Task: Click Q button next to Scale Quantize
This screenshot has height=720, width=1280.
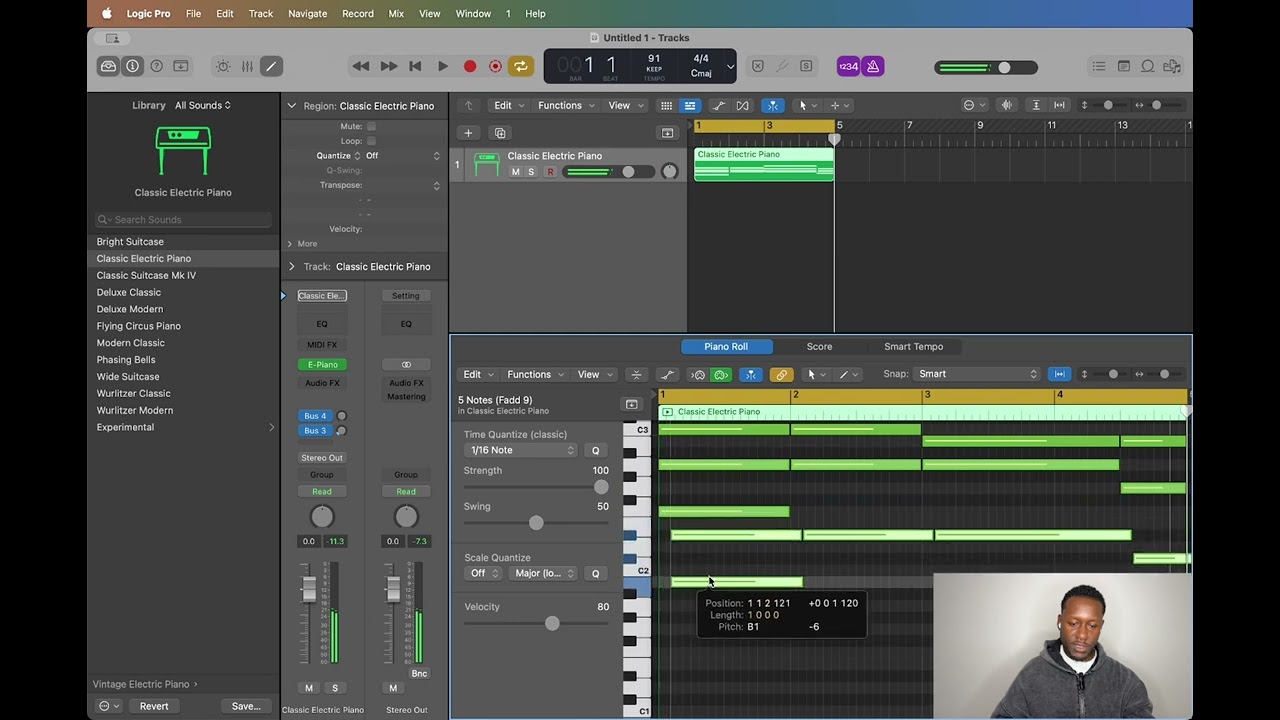Action: tap(595, 573)
